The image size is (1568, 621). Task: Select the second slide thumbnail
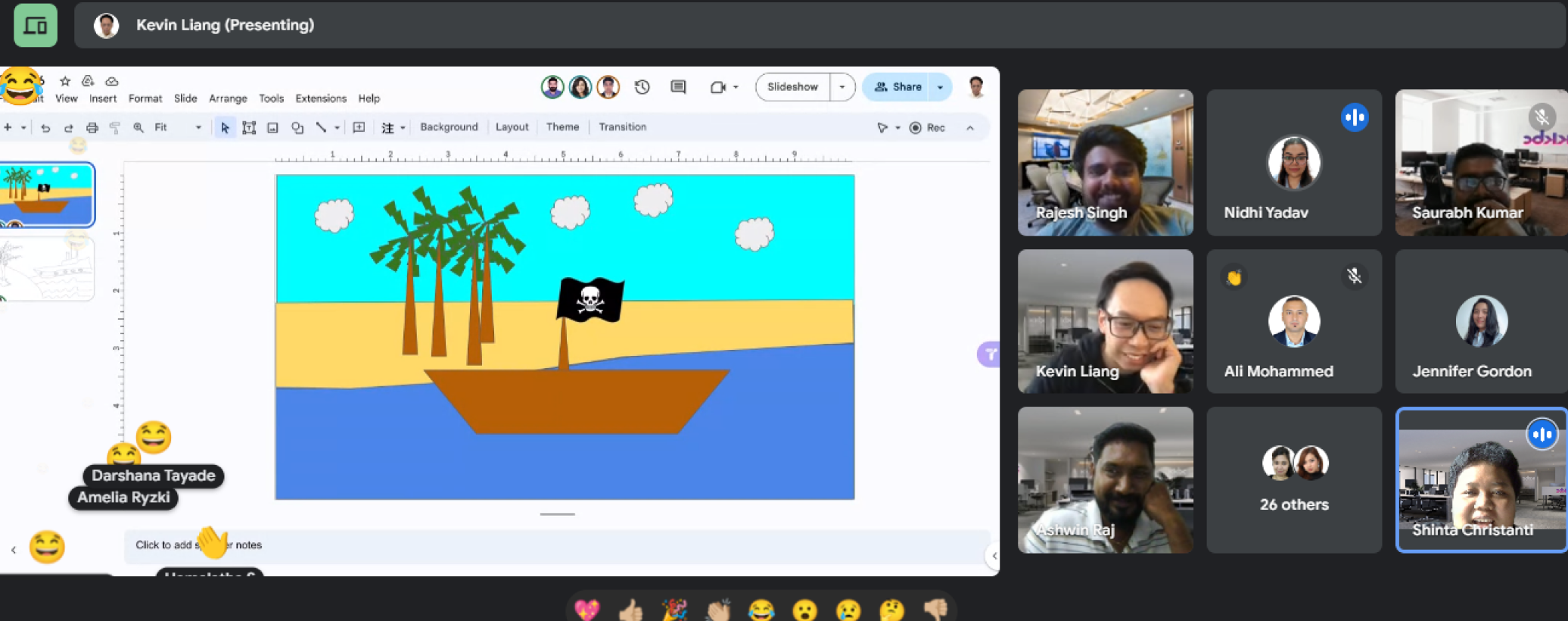(x=48, y=270)
